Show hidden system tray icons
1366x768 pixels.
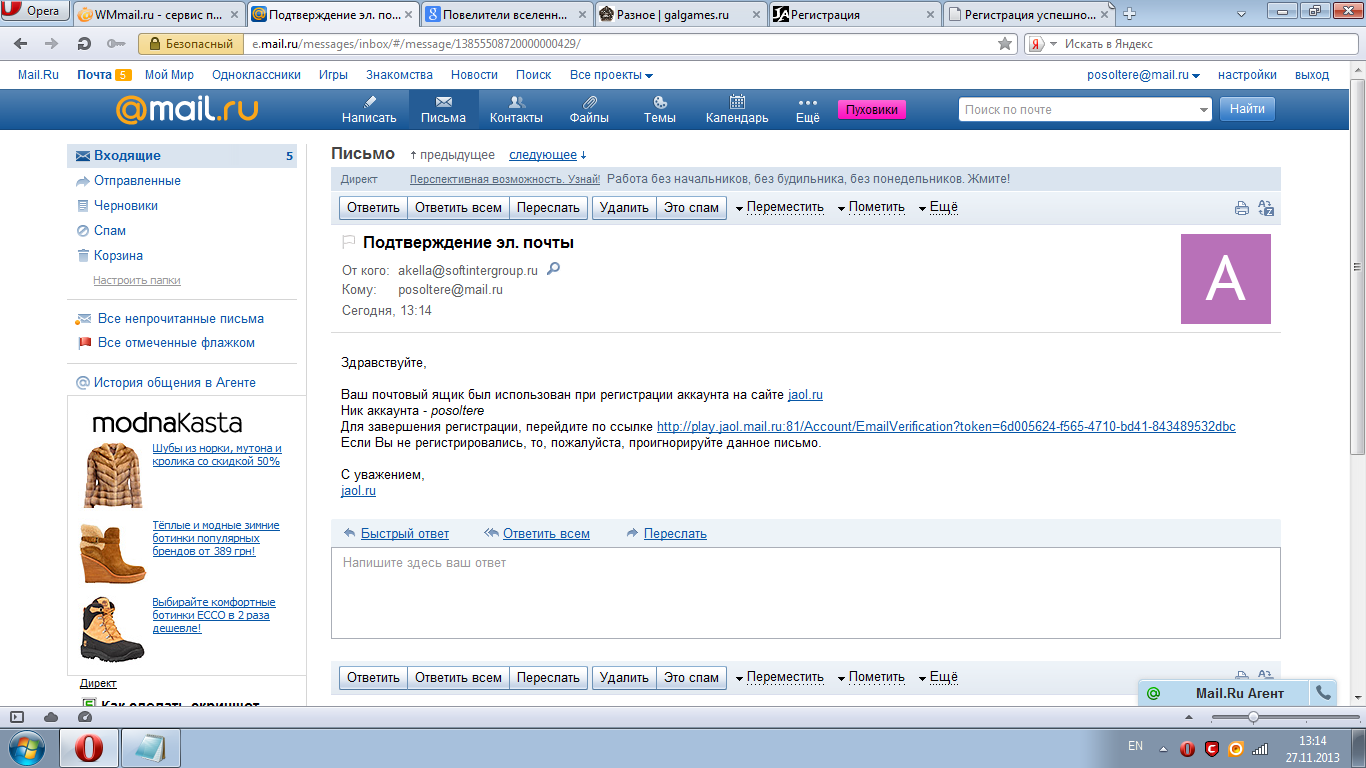coord(1163,748)
